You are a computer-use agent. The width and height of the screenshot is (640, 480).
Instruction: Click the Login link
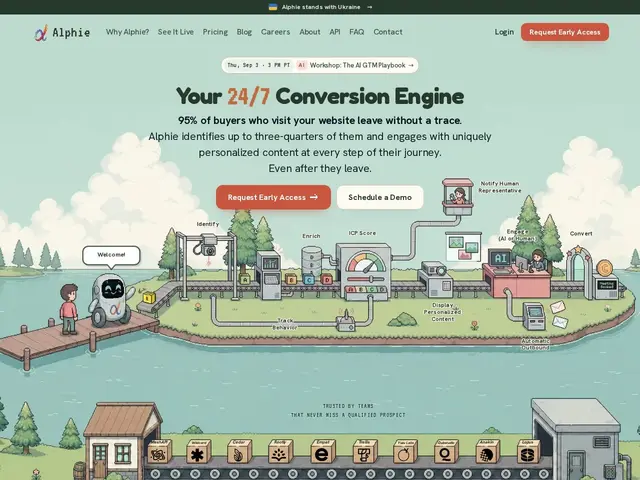point(504,32)
